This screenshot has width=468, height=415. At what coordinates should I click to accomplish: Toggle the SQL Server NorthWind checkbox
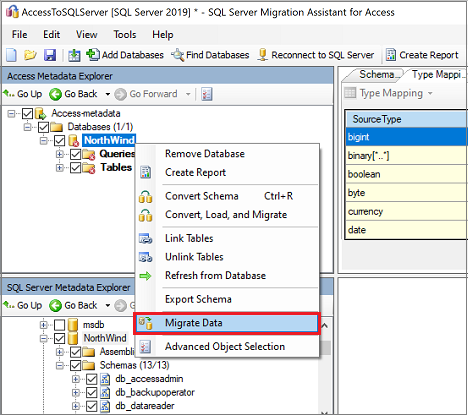(x=60, y=338)
